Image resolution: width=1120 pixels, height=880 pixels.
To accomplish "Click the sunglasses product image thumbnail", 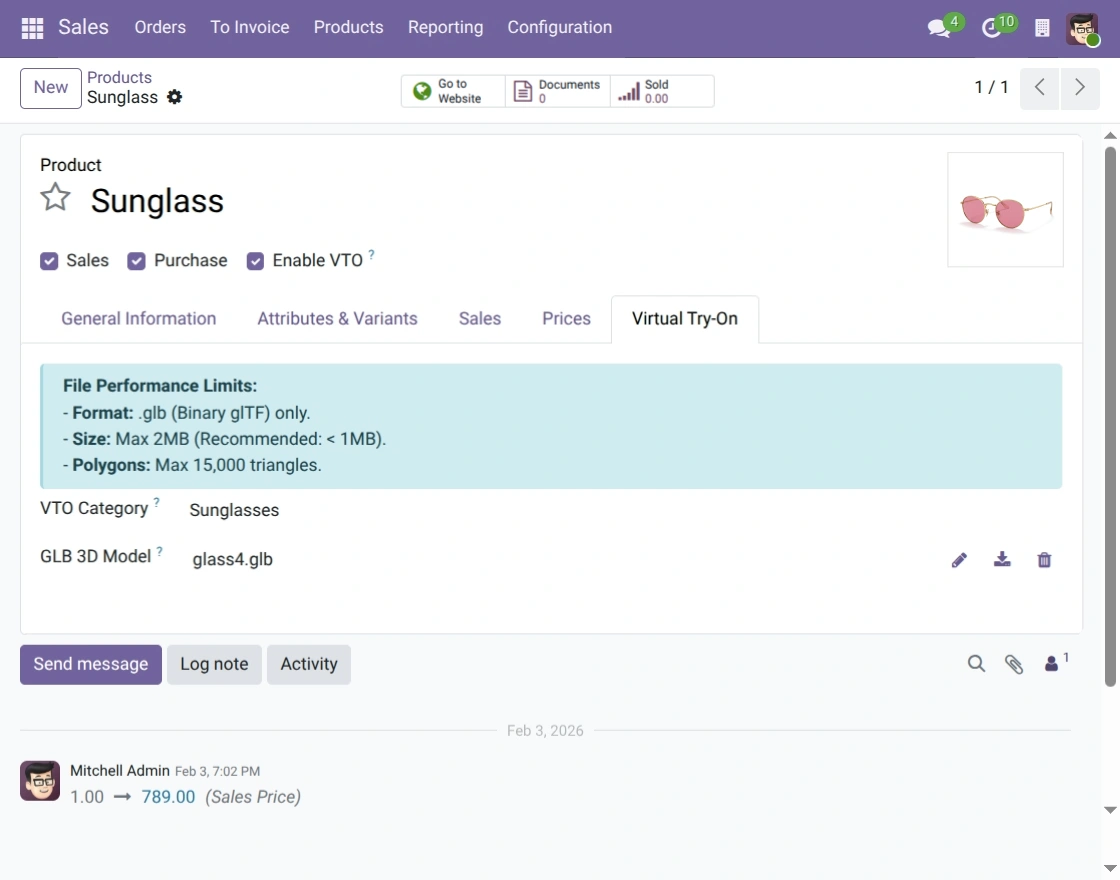I will 1006,209.
